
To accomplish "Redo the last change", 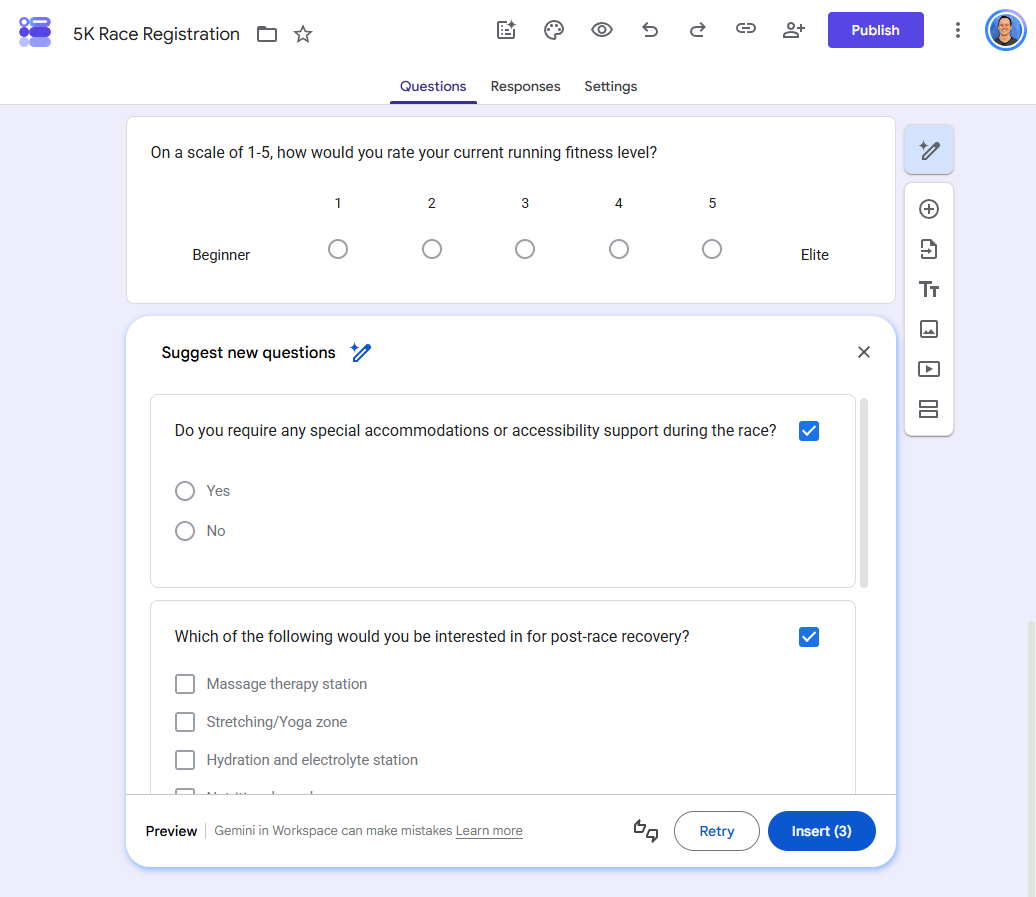I will pos(698,30).
